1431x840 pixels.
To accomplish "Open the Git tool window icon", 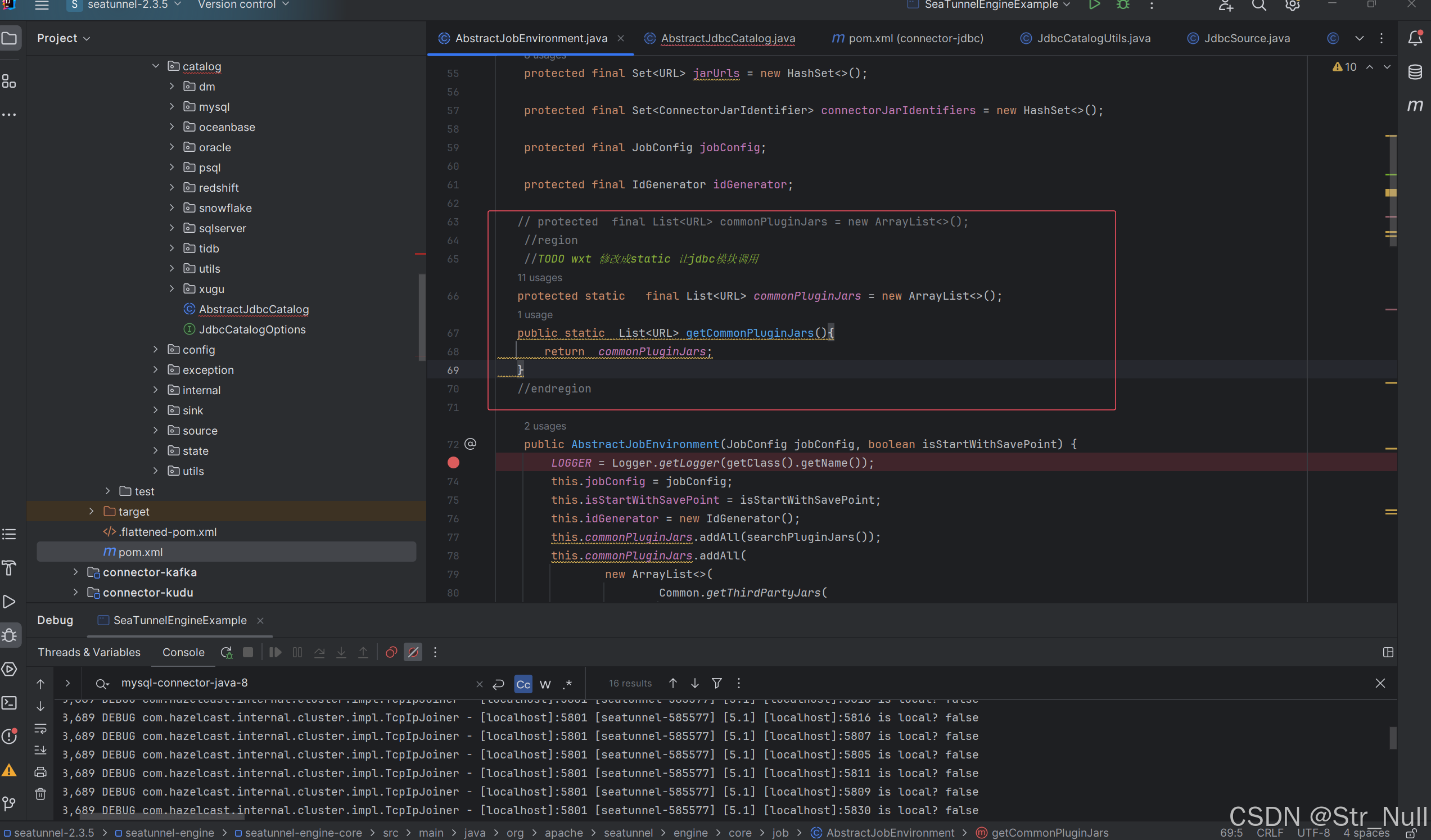I will pyautogui.click(x=9, y=803).
